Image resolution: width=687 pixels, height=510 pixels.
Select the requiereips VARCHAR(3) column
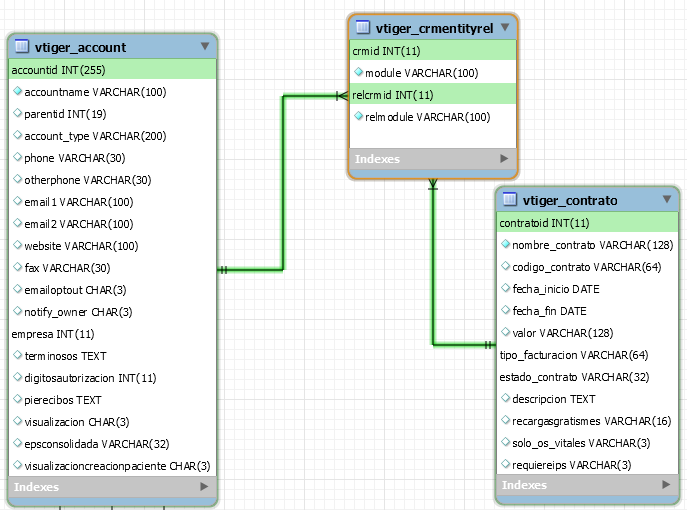(587, 465)
